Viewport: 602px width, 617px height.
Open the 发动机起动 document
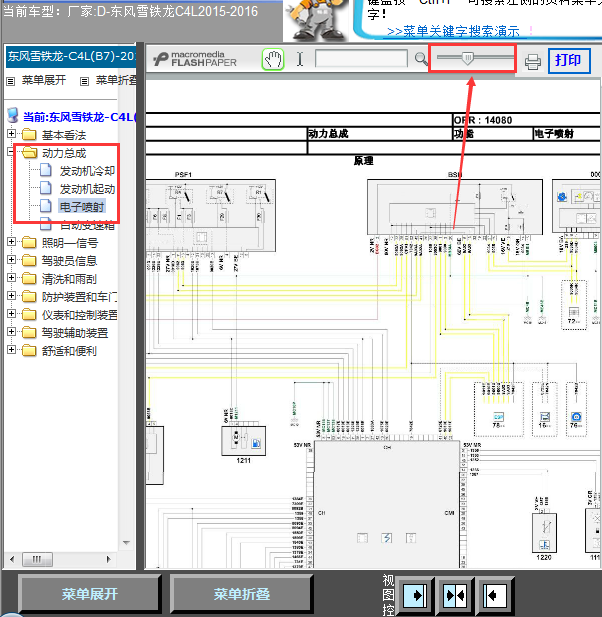pyautogui.click(x=87, y=189)
